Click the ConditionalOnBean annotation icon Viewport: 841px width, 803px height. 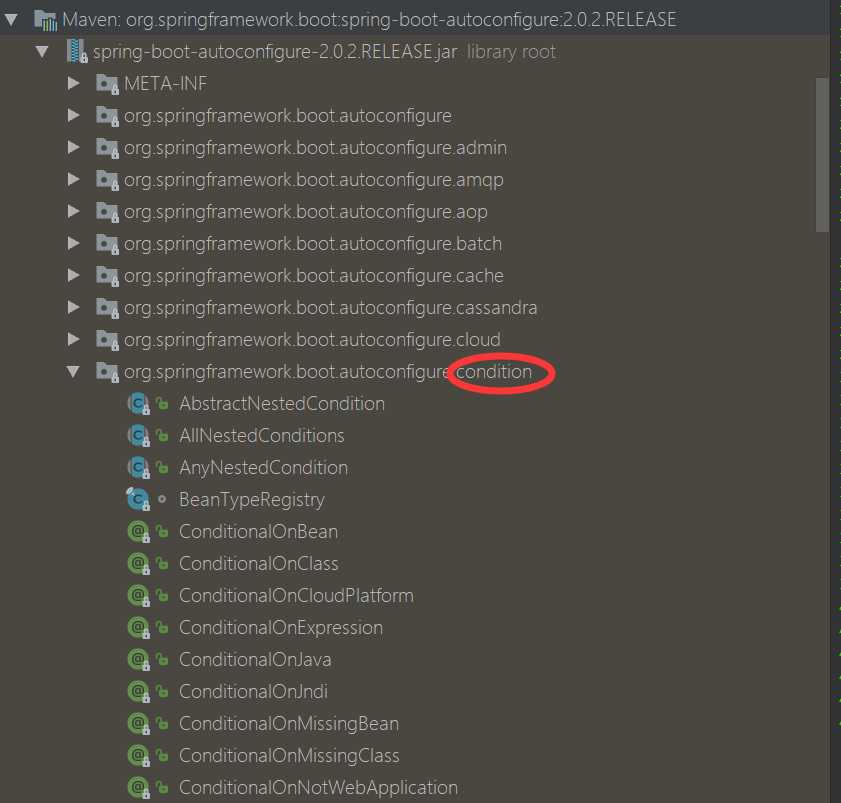pyautogui.click(x=138, y=532)
